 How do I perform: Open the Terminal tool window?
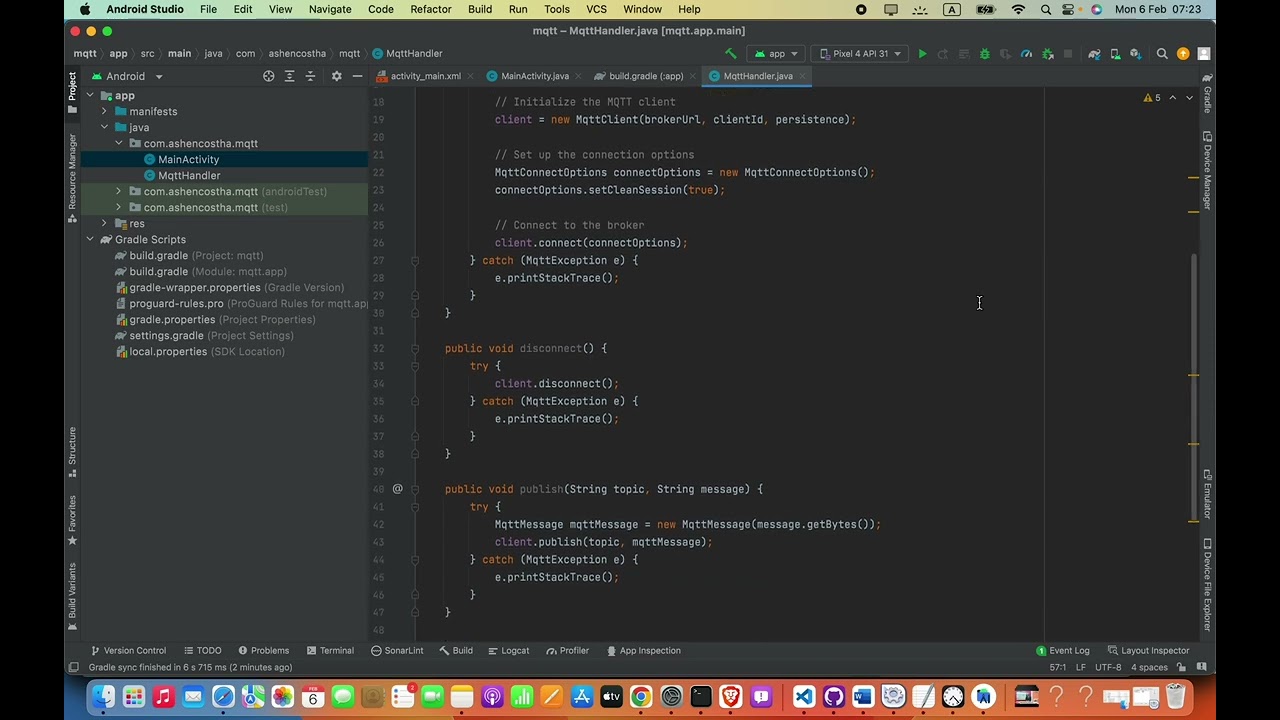tap(330, 651)
